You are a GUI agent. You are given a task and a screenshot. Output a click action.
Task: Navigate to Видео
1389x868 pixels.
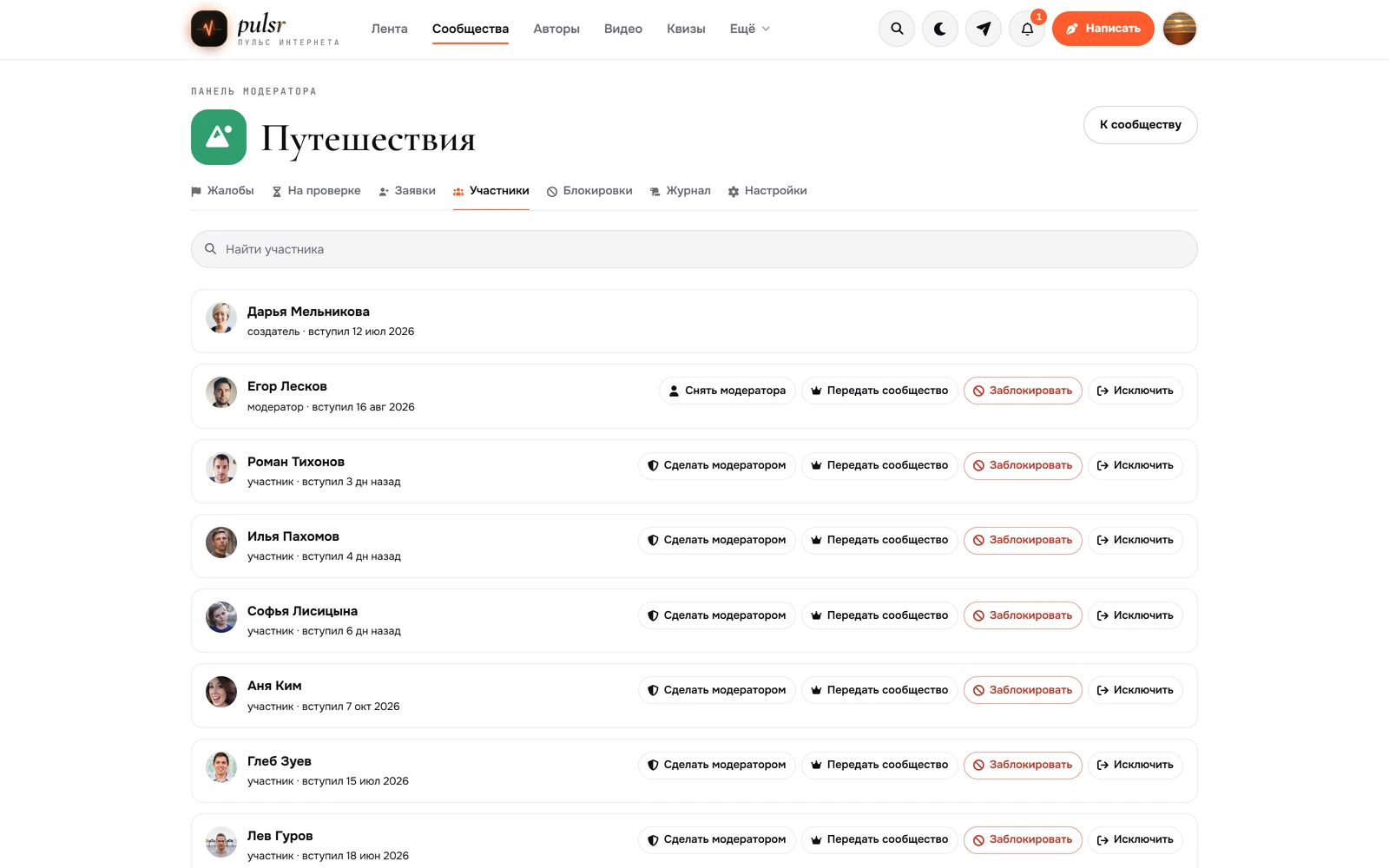[623, 29]
